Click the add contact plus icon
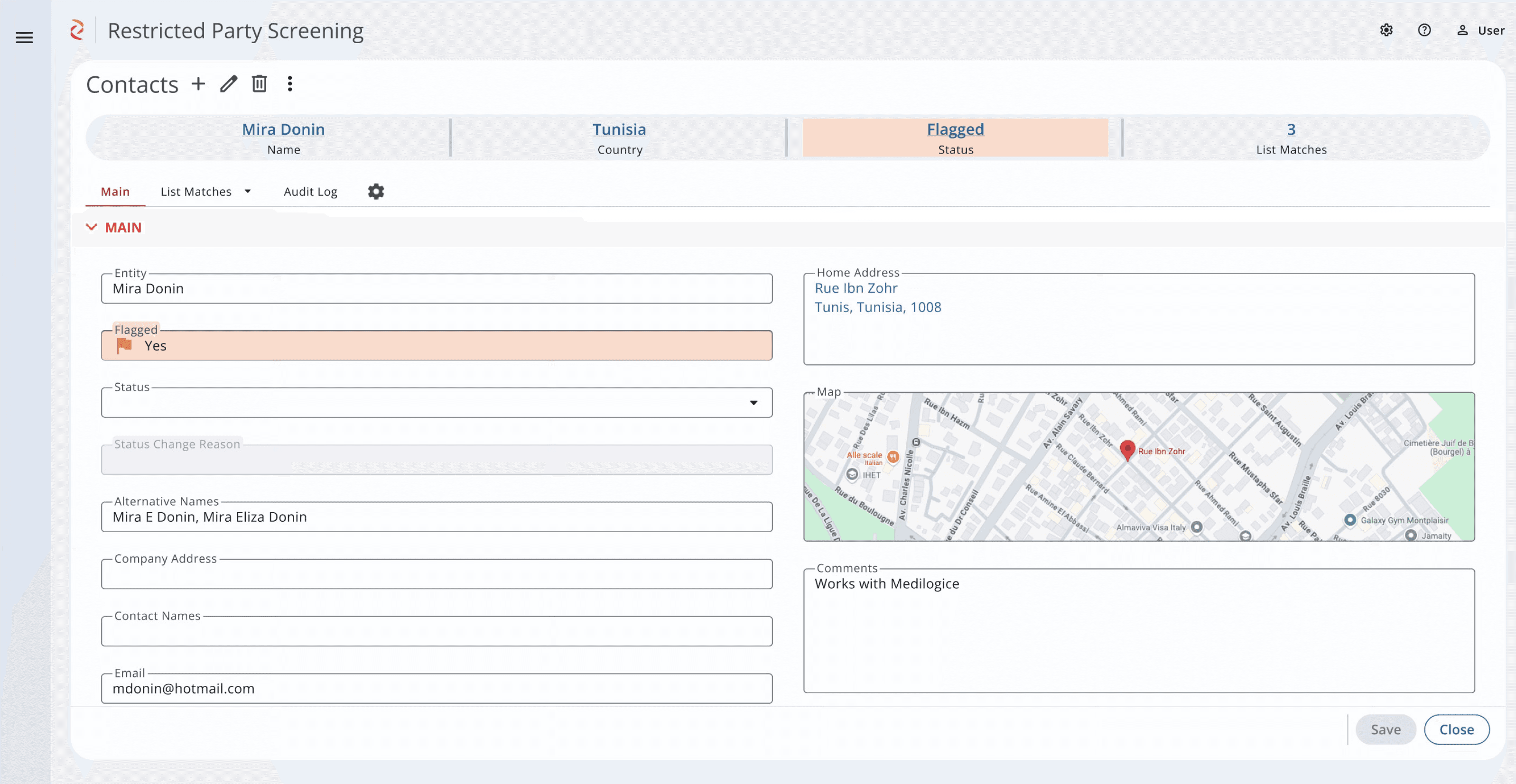The width and height of the screenshot is (1516, 784). [198, 84]
